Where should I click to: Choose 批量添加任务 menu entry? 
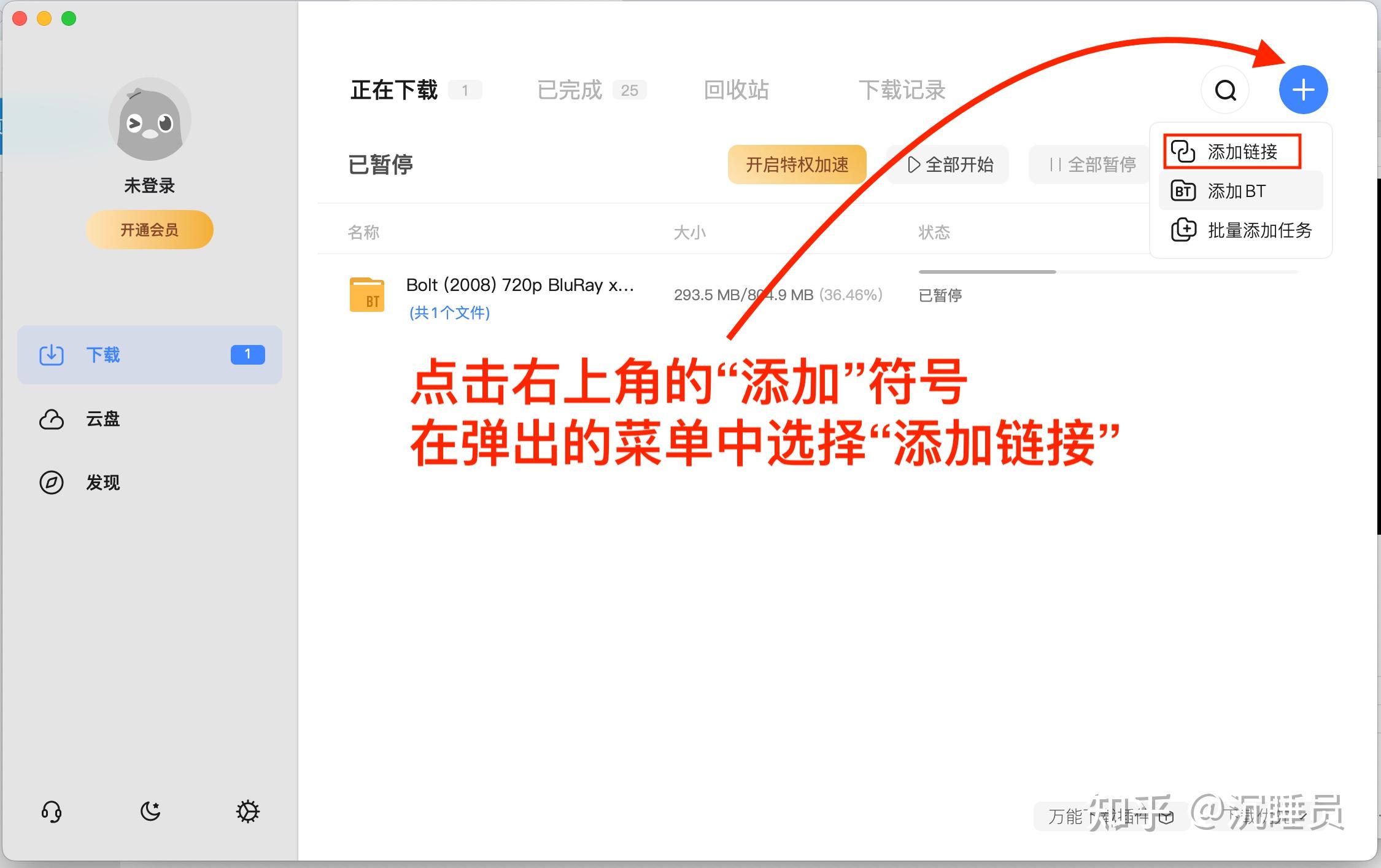[1240, 230]
